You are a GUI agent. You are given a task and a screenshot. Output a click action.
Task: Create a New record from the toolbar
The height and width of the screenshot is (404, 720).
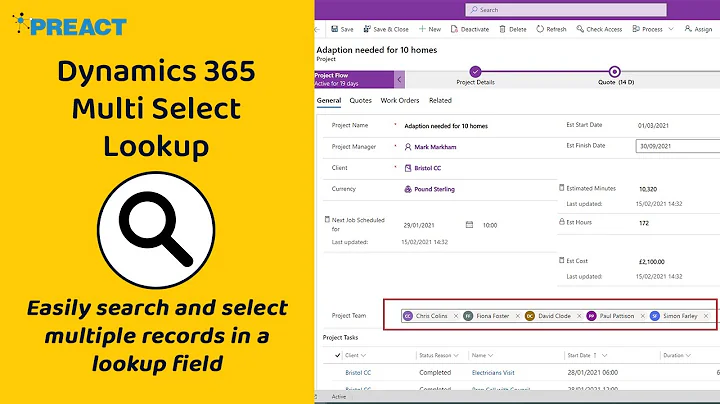(x=430, y=29)
